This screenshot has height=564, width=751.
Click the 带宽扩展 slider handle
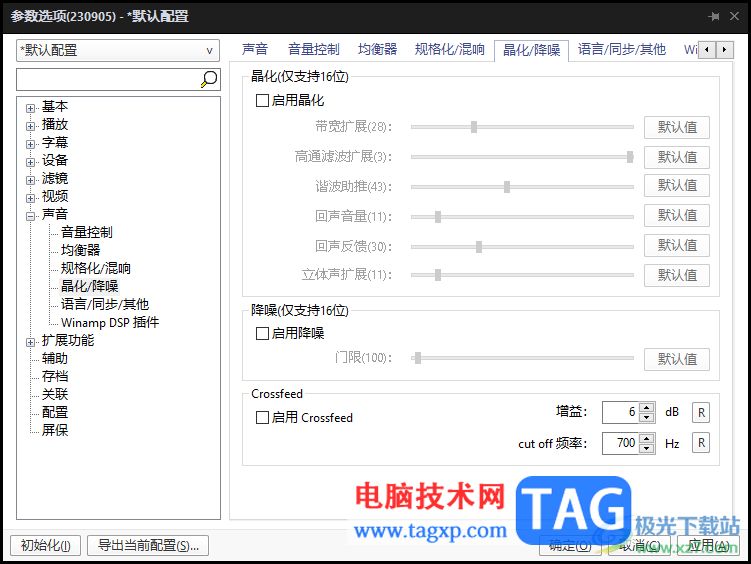(474, 127)
